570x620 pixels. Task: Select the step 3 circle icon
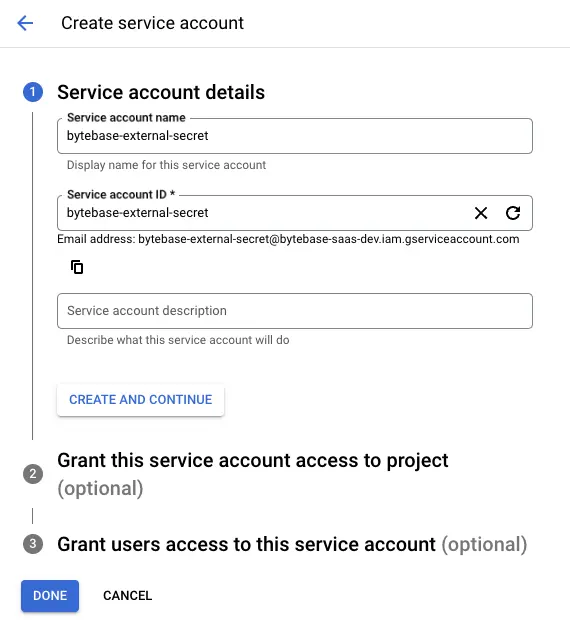click(33, 544)
